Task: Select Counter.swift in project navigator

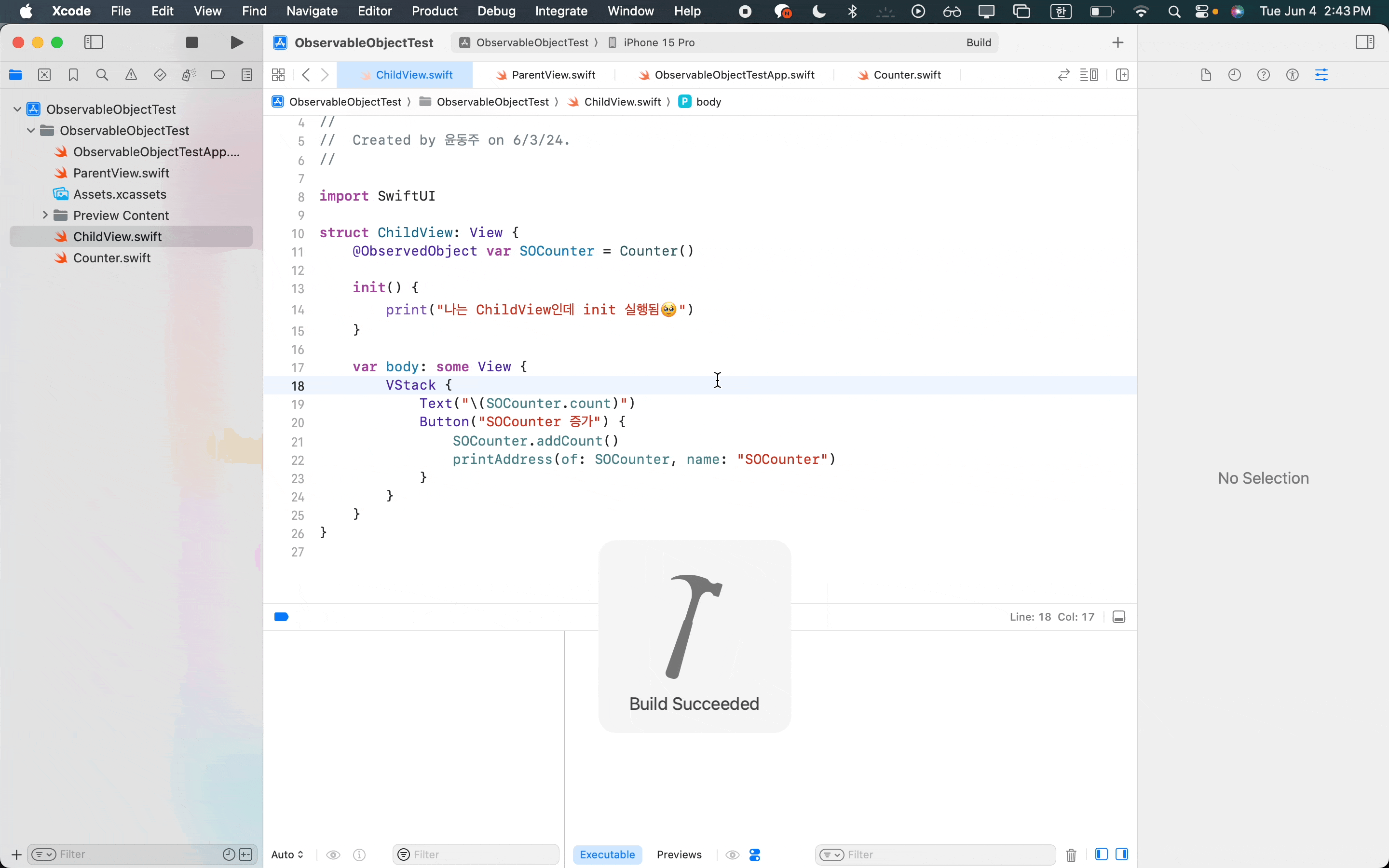Action: pyautogui.click(x=112, y=258)
